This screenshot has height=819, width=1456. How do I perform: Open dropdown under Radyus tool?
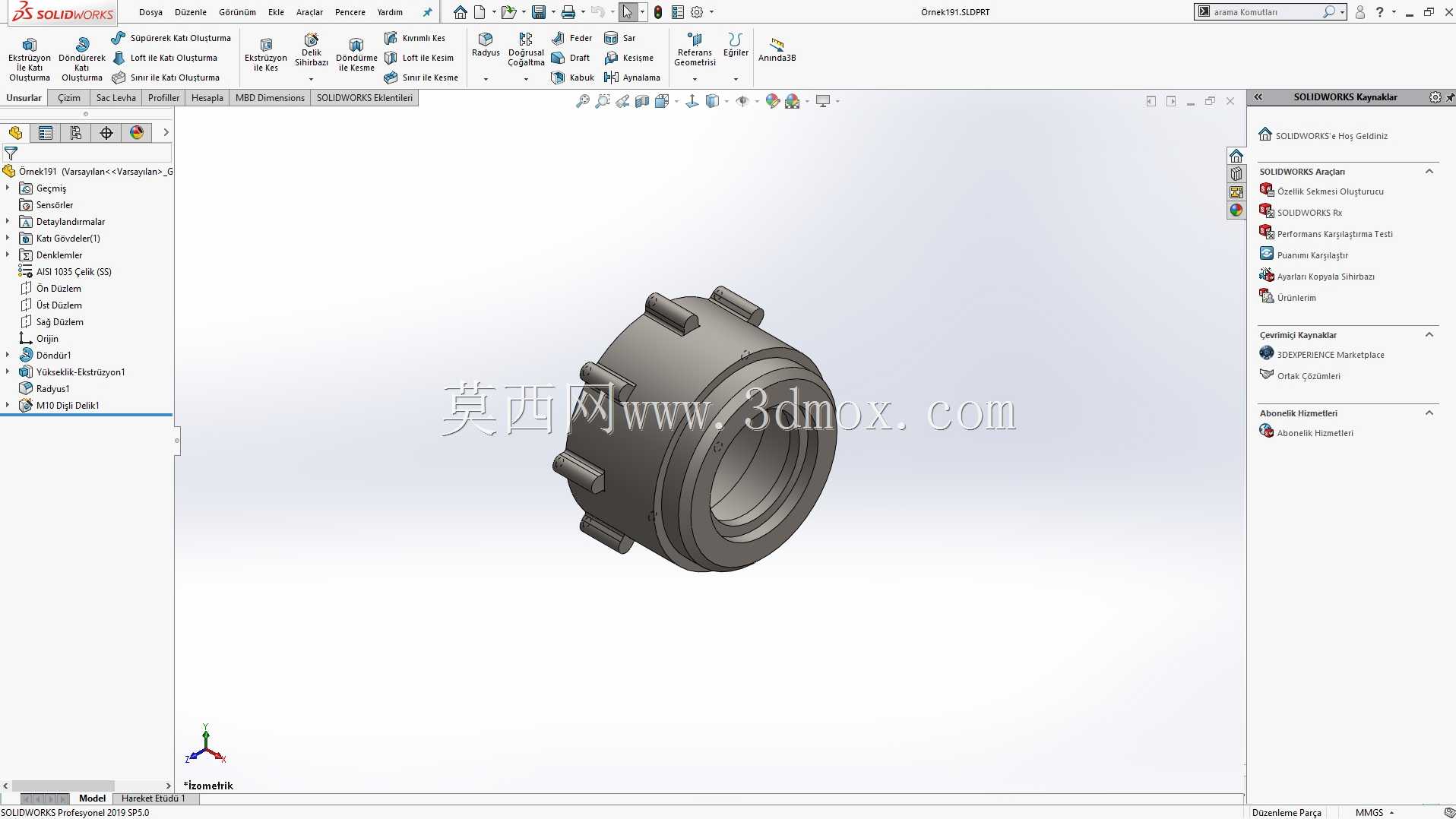coord(486,79)
